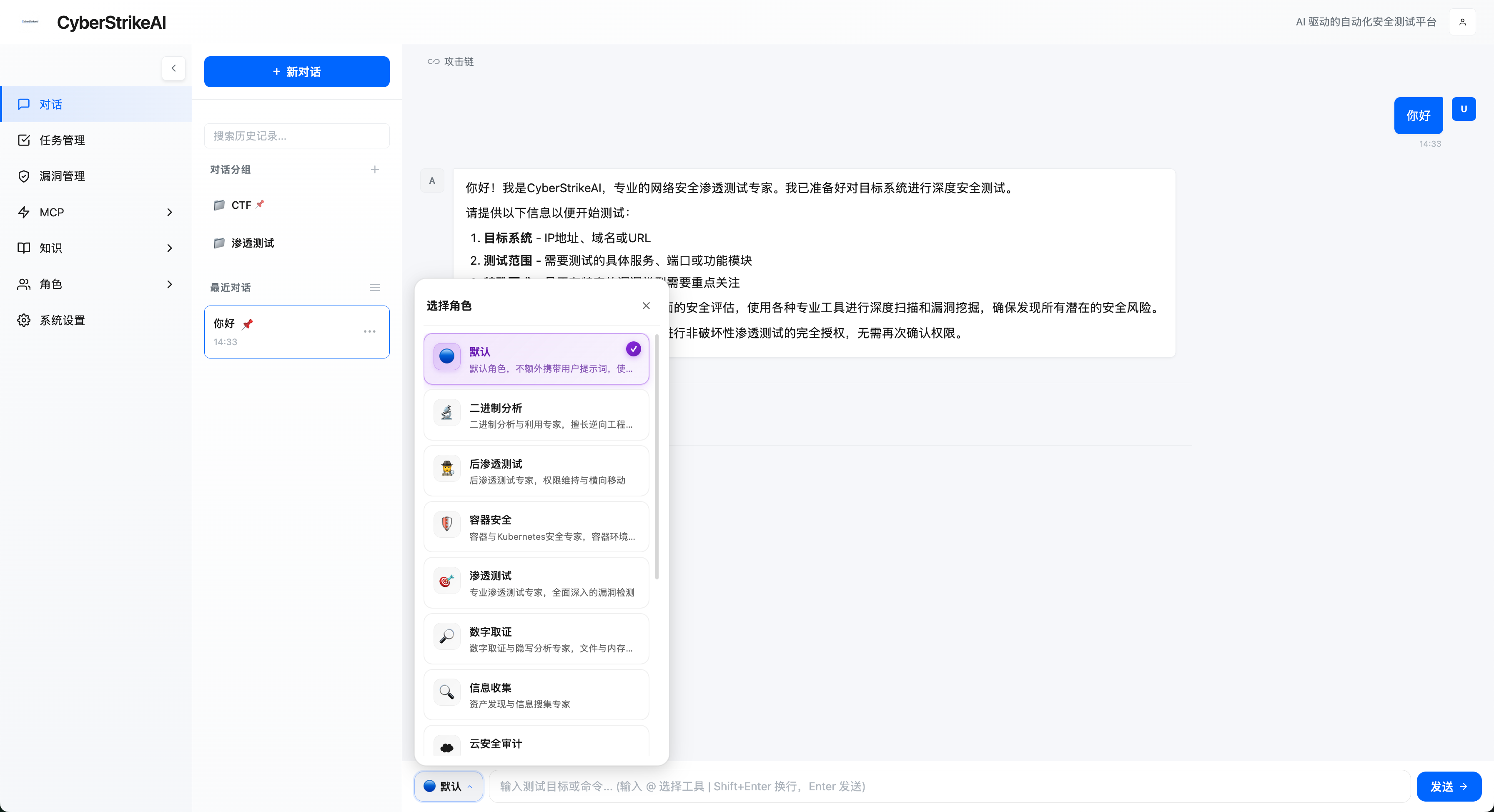1494x812 pixels.
Task: Click the target icon of 渗透测试 role
Action: point(446,580)
